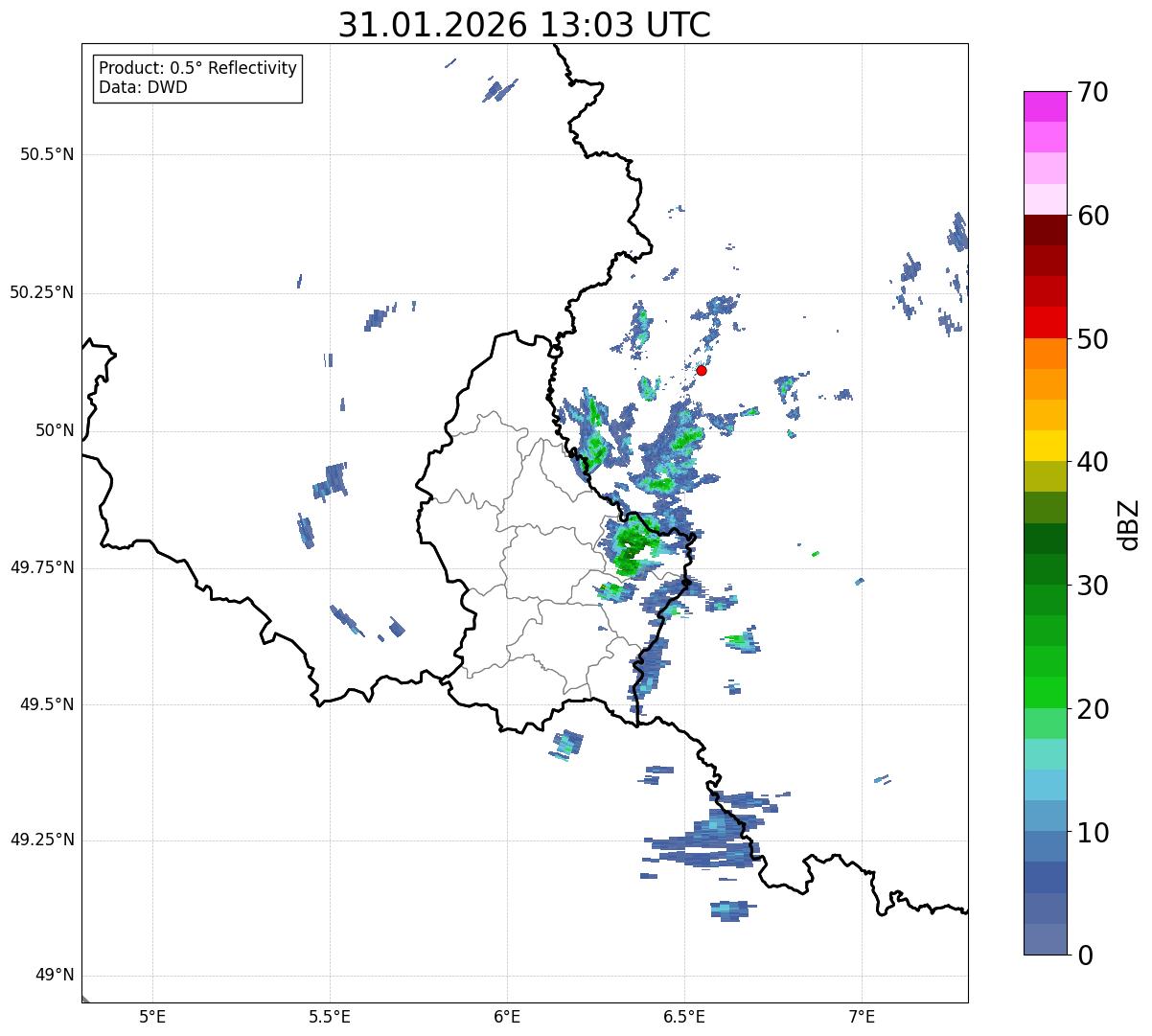Click the orange colorbar segment just below 50

point(1046,354)
